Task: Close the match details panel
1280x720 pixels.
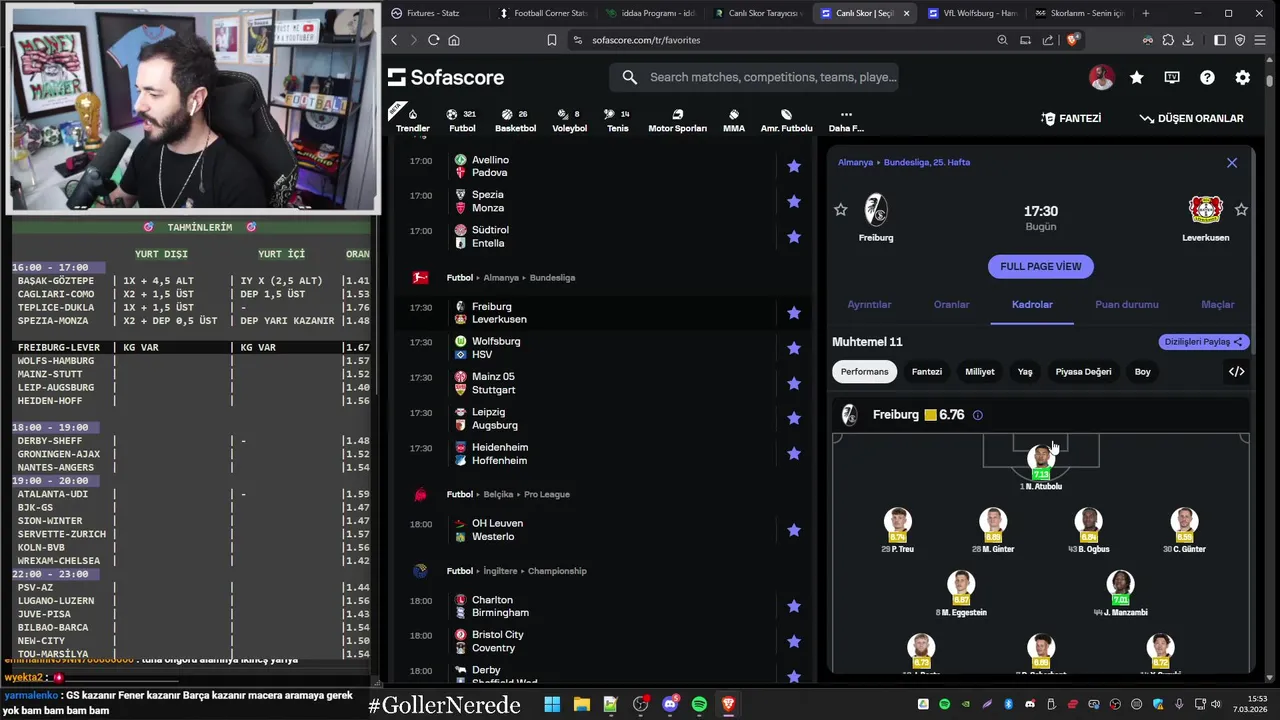Action: (x=1232, y=162)
